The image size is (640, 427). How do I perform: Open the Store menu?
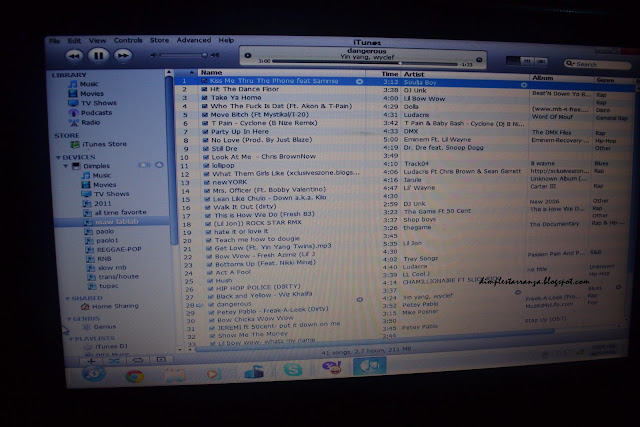pos(159,40)
